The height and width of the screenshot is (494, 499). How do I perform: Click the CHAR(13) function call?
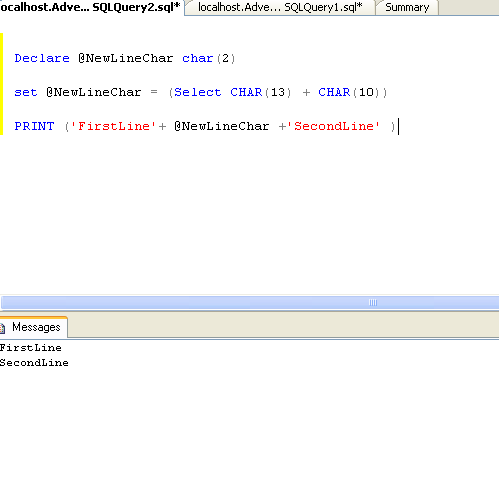click(261, 92)
